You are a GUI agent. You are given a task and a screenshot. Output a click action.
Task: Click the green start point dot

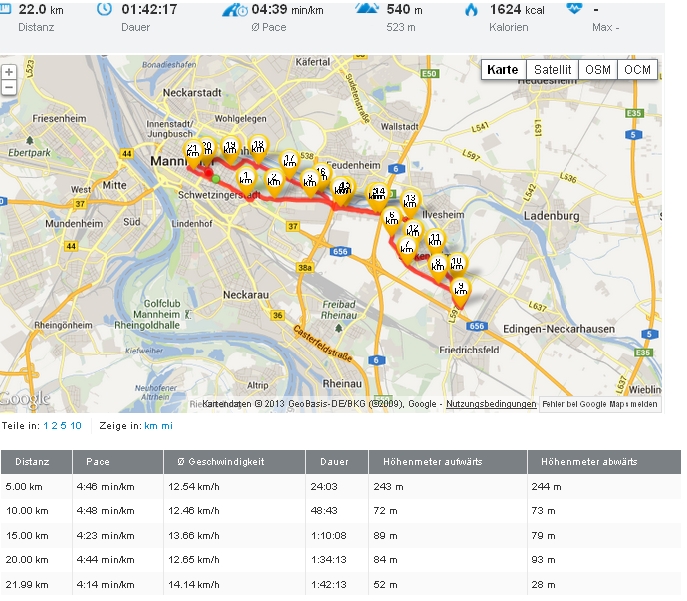[x=215, y=178]
